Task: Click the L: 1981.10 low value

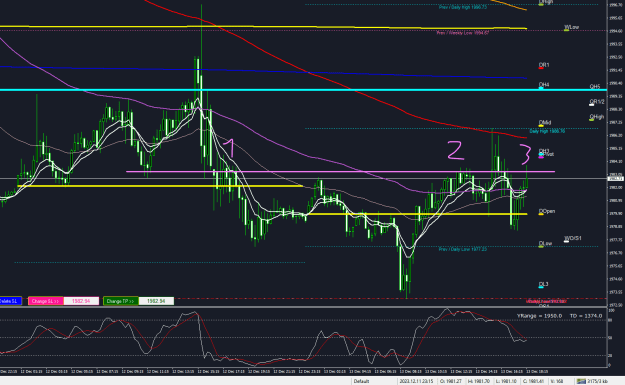Action: point(506,381)
